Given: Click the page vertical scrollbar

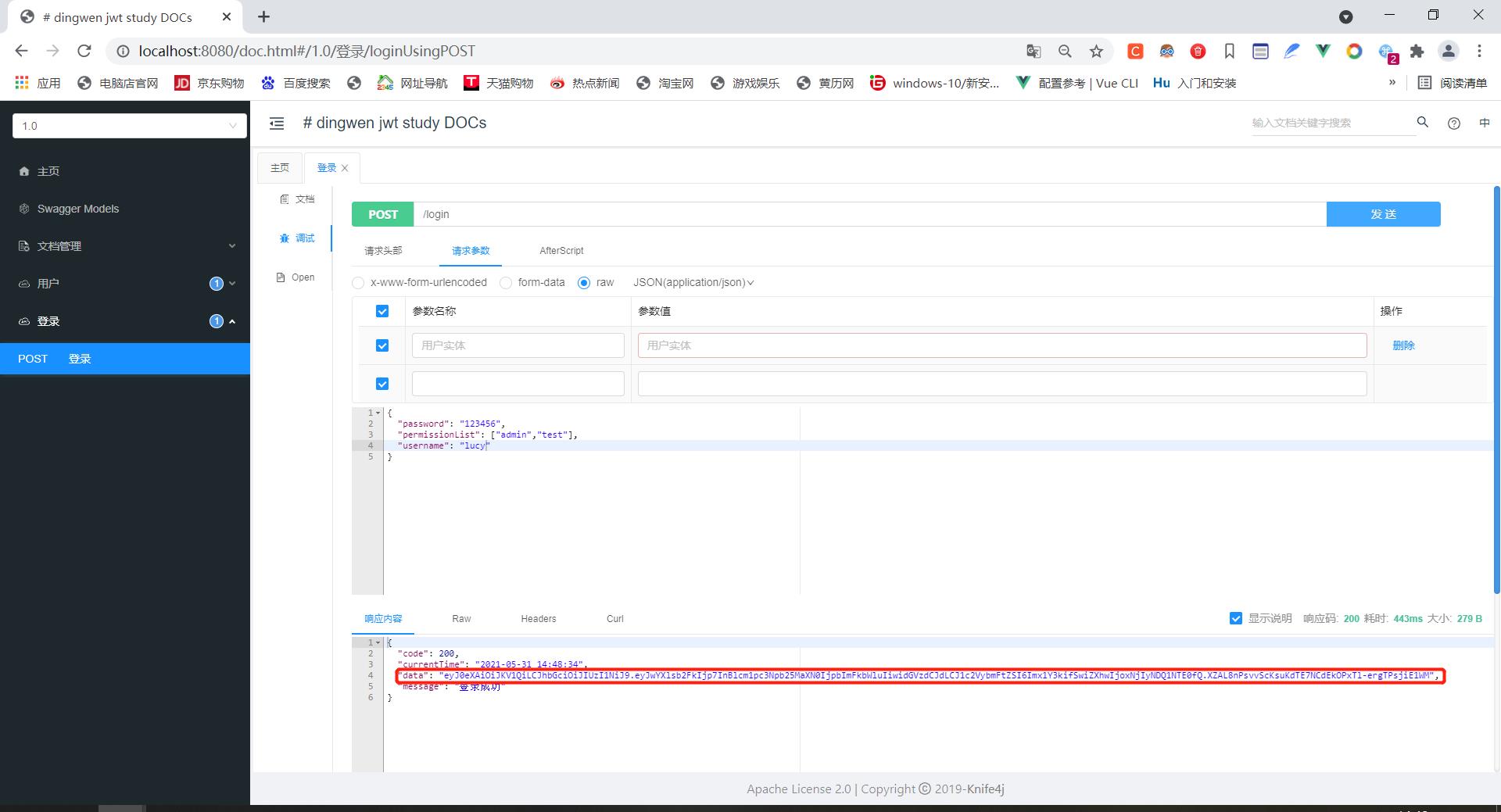Looking at the screenshot, I should point(1496,391).
